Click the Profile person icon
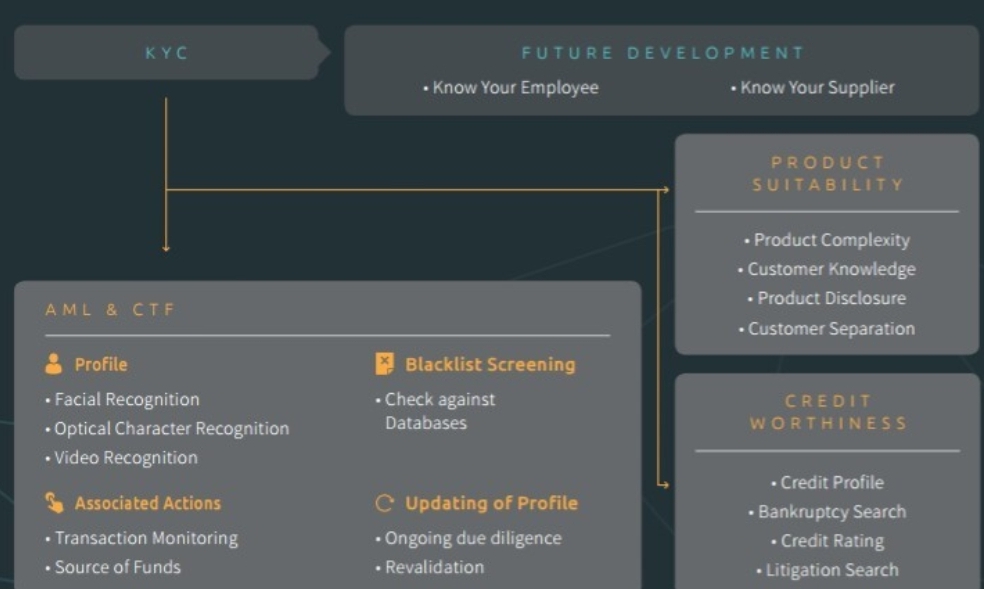The image size is (984, 589). (54, 364)
